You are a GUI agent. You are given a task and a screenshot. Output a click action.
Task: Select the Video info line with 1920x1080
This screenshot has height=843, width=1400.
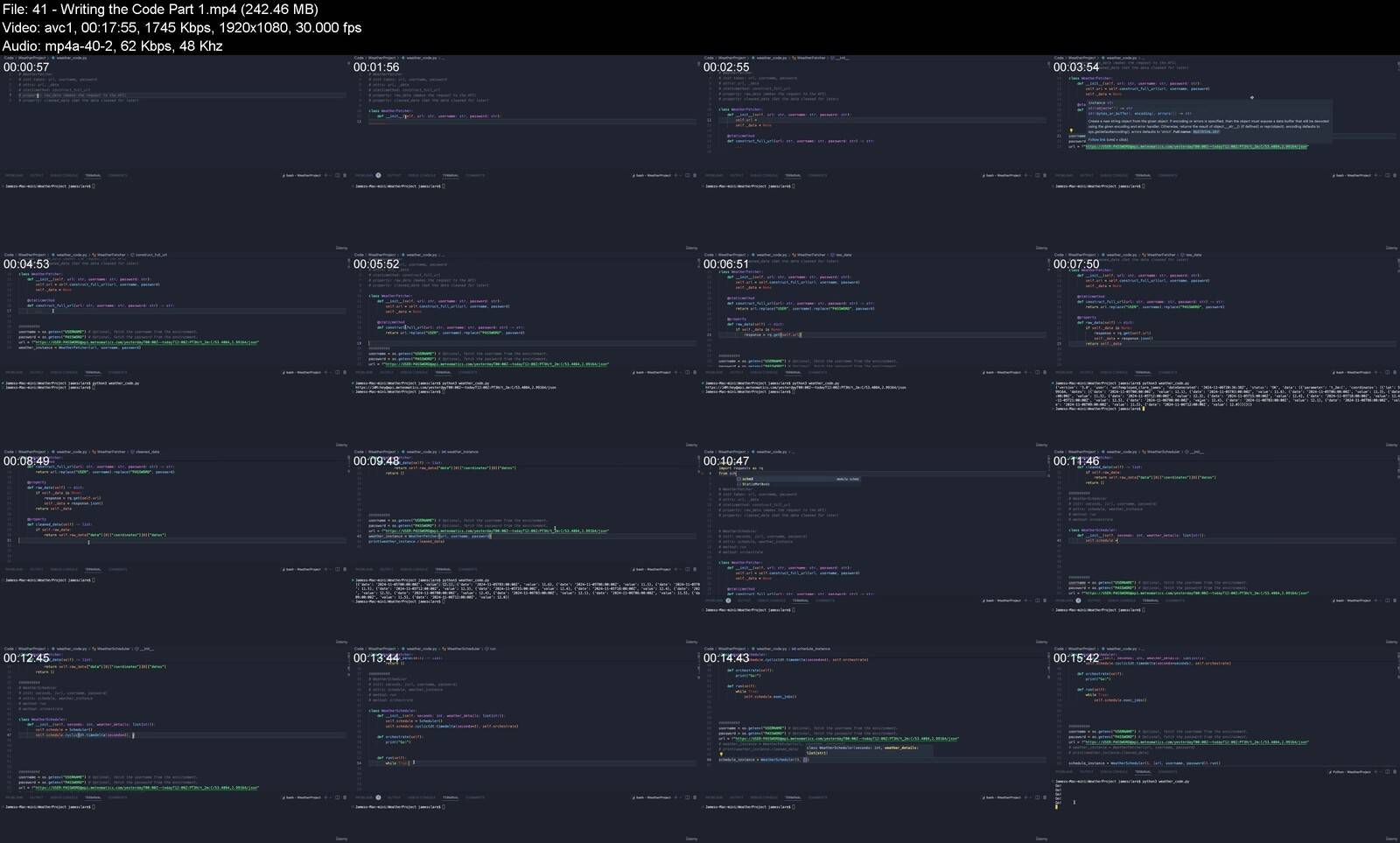[x=182, y=27]
